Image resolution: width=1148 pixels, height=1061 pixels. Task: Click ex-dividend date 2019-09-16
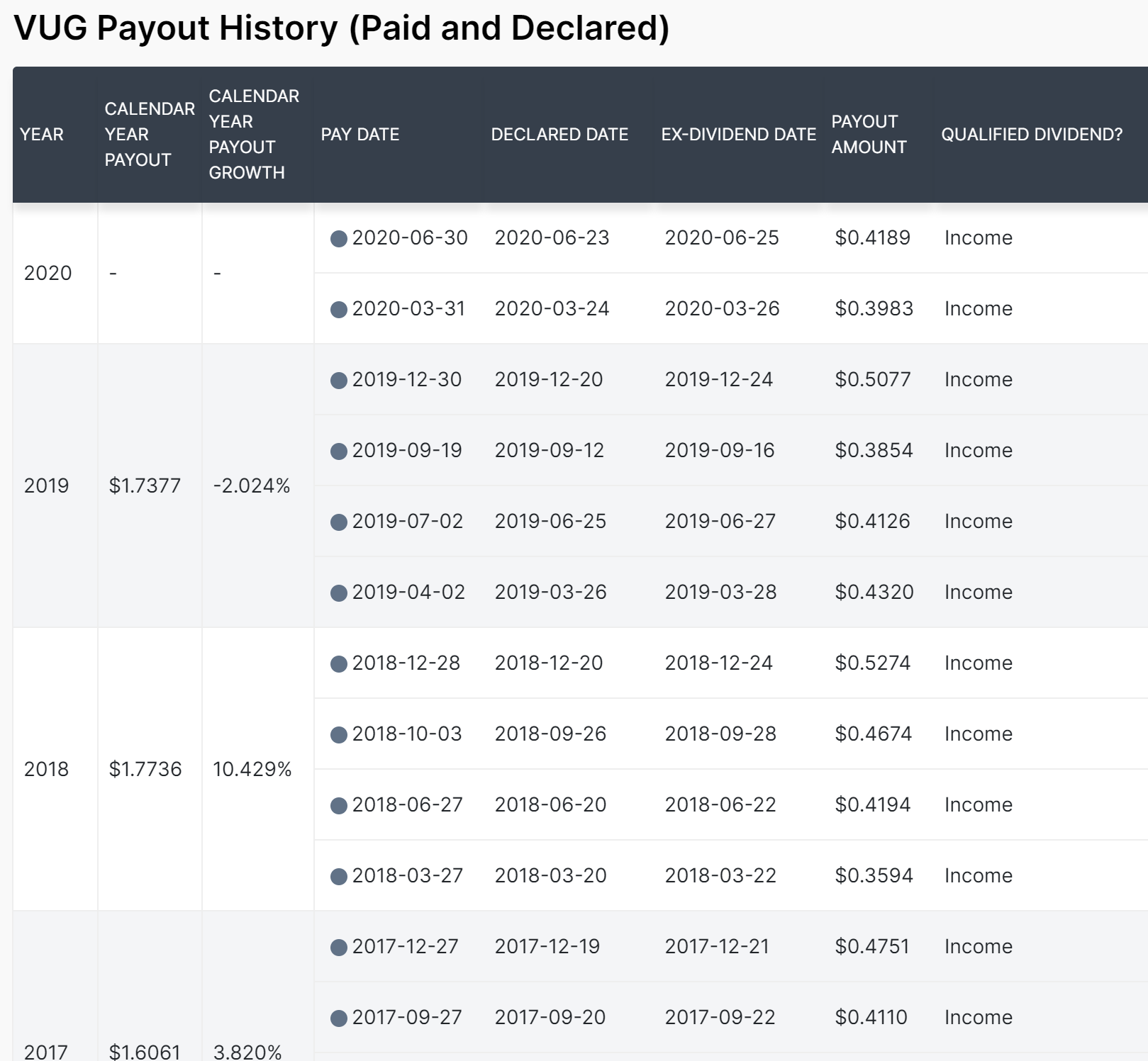tap(720, 450)
